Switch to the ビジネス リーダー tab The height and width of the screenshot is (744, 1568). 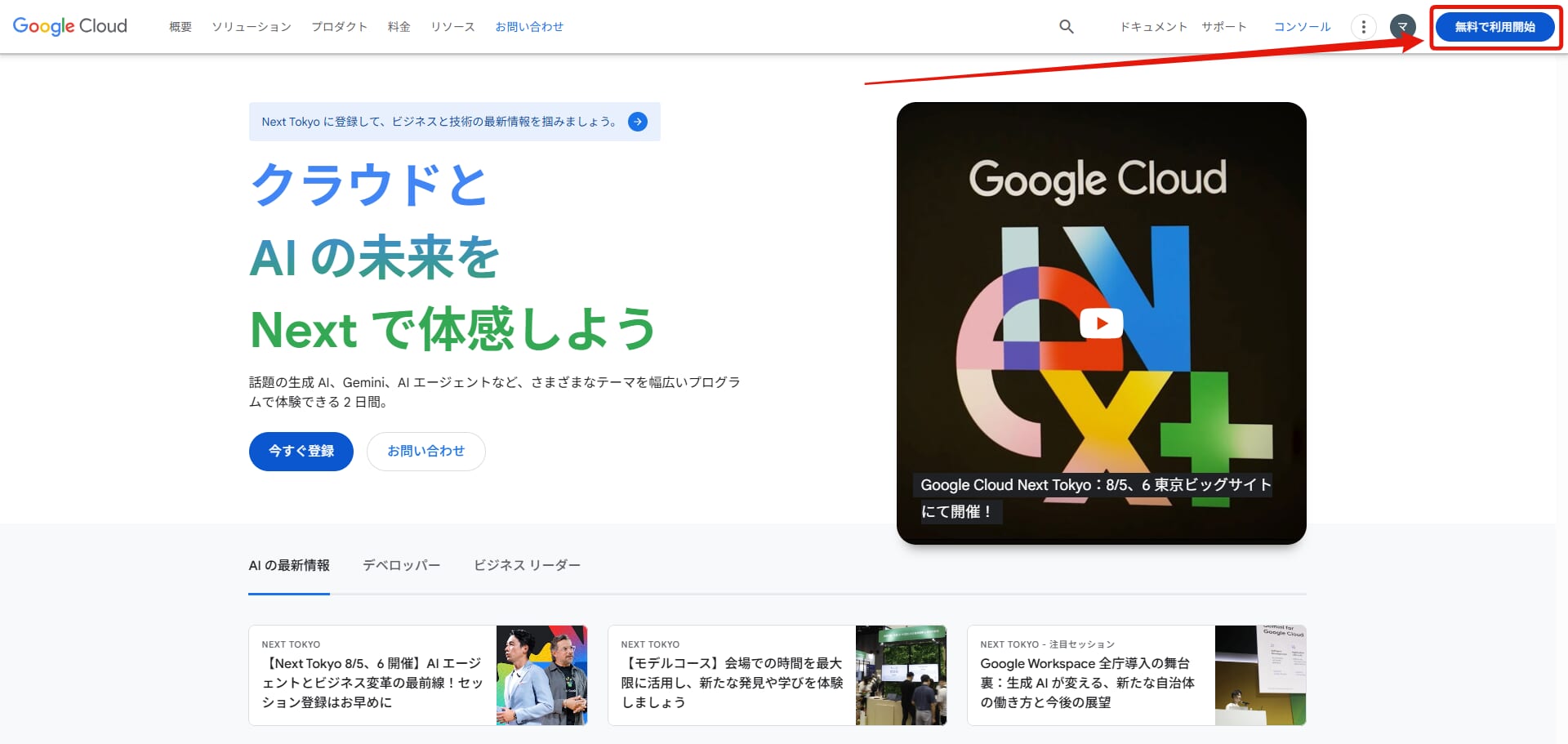tap(528, 566)
